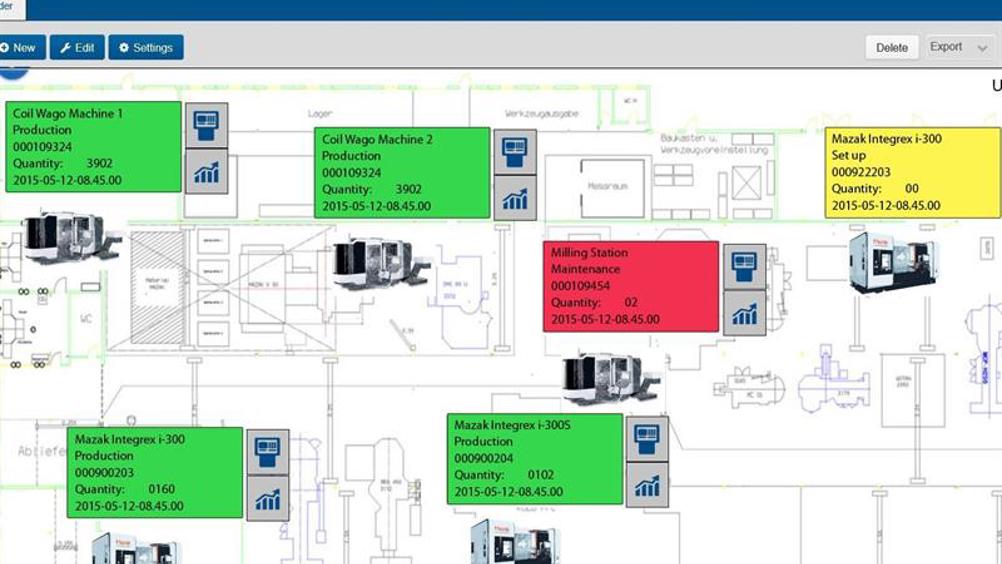The image size is (1002, 564).
Task: Click machine image below yellow Set up card
Action: [x=893, y=263]
